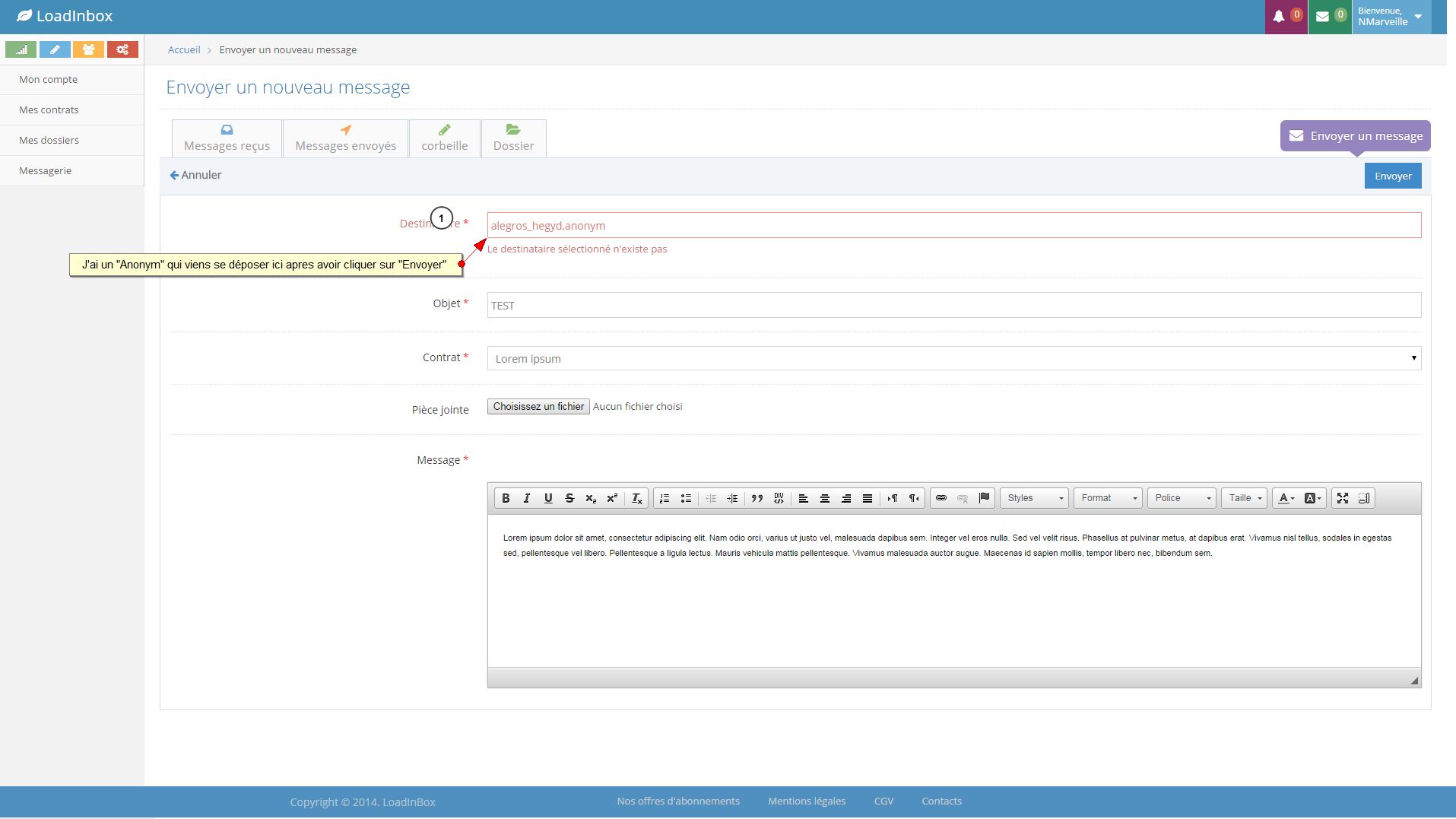The image size is (1456, 819).
Task: Click the green statistics chart shortcut
Action: tap(21, 49)
